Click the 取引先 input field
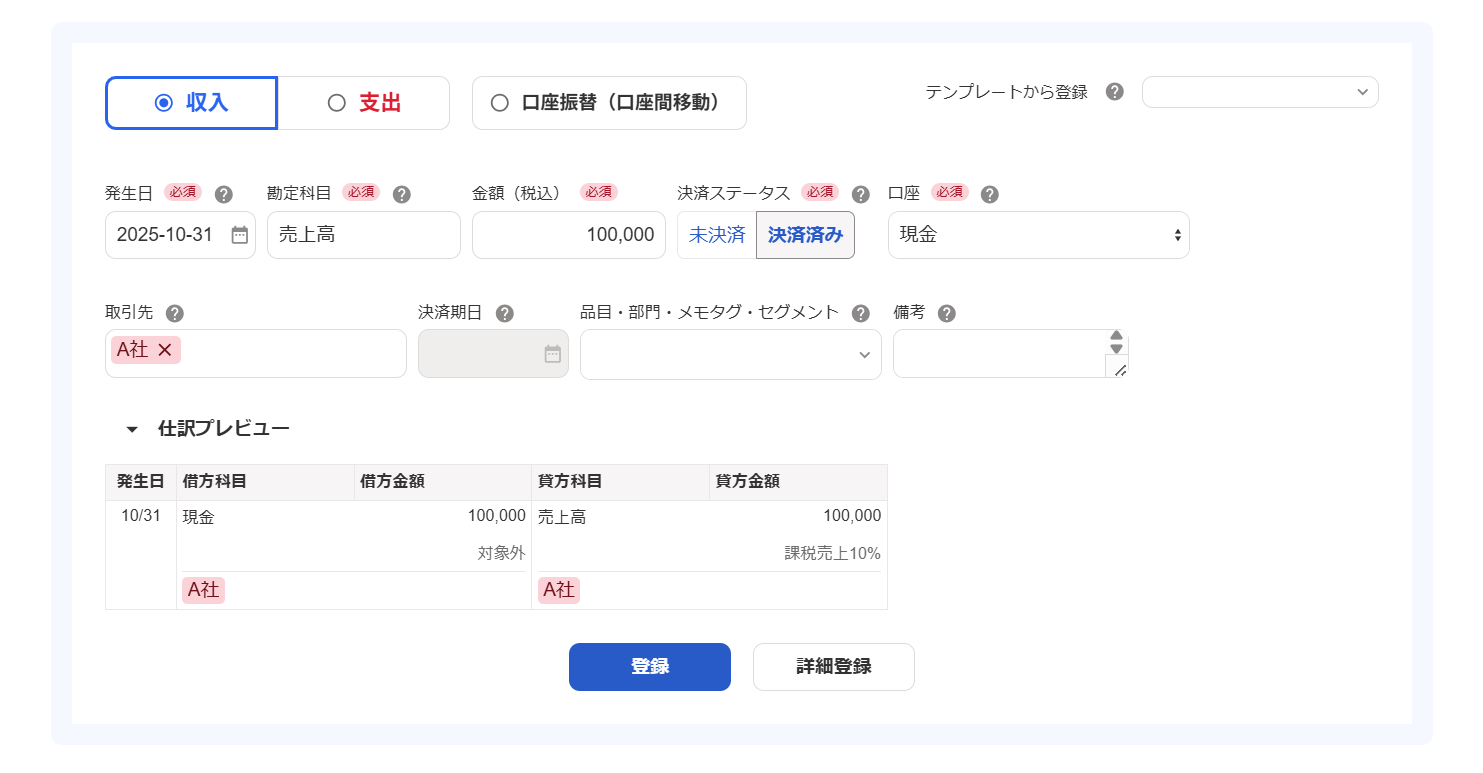This screenshot has width=1483, height=773. point(256,354)
